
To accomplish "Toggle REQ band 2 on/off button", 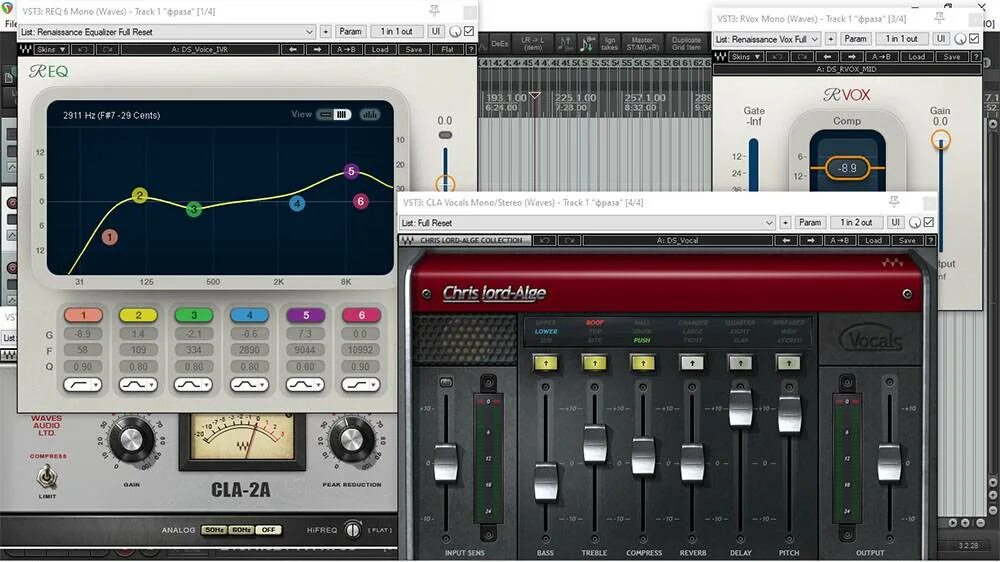I will click(x=138, y=315).
